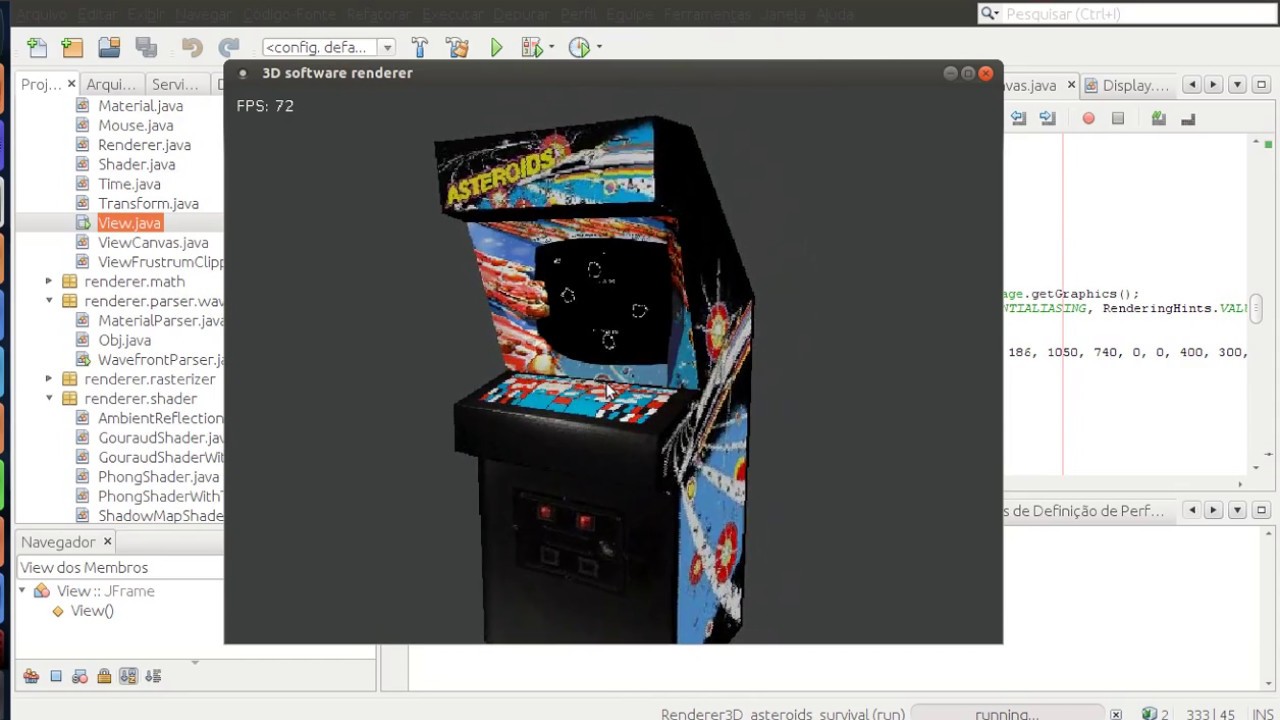Open the Executar menu
The height and width of the screenshot is (720, 1280).
(453, 14)
